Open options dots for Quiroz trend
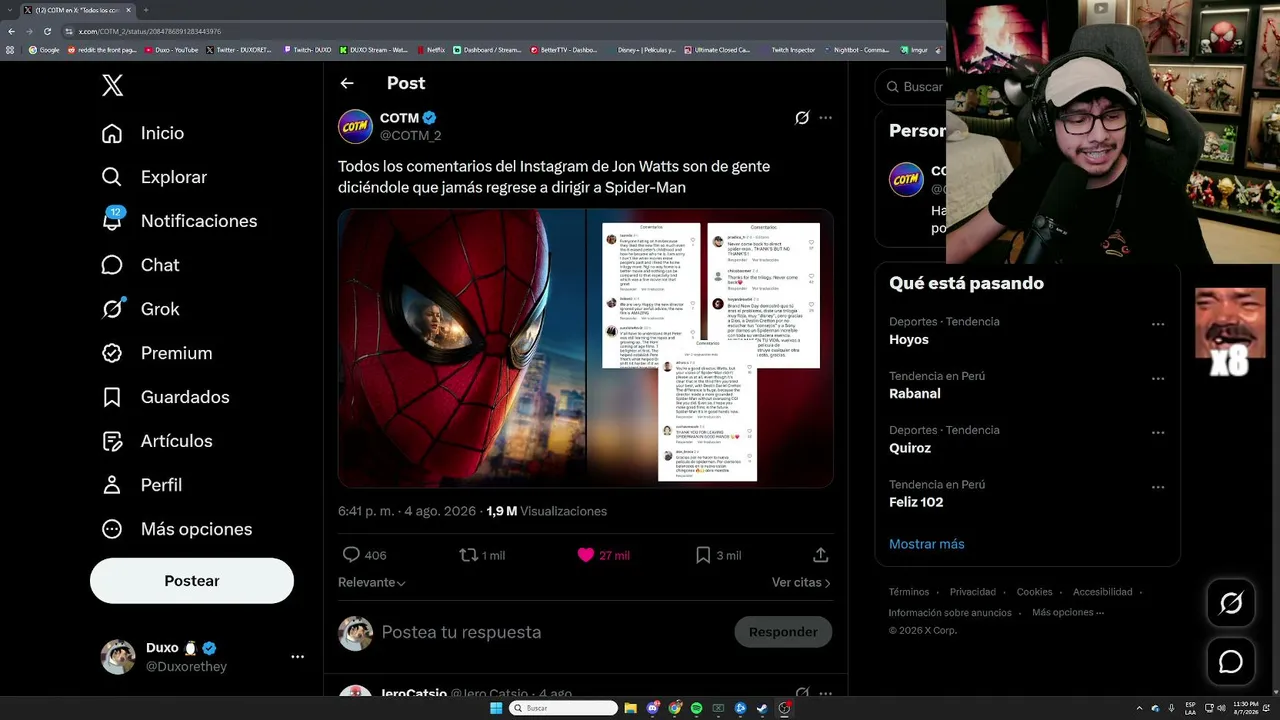Screen dimensions: 1280x720 1158,433
